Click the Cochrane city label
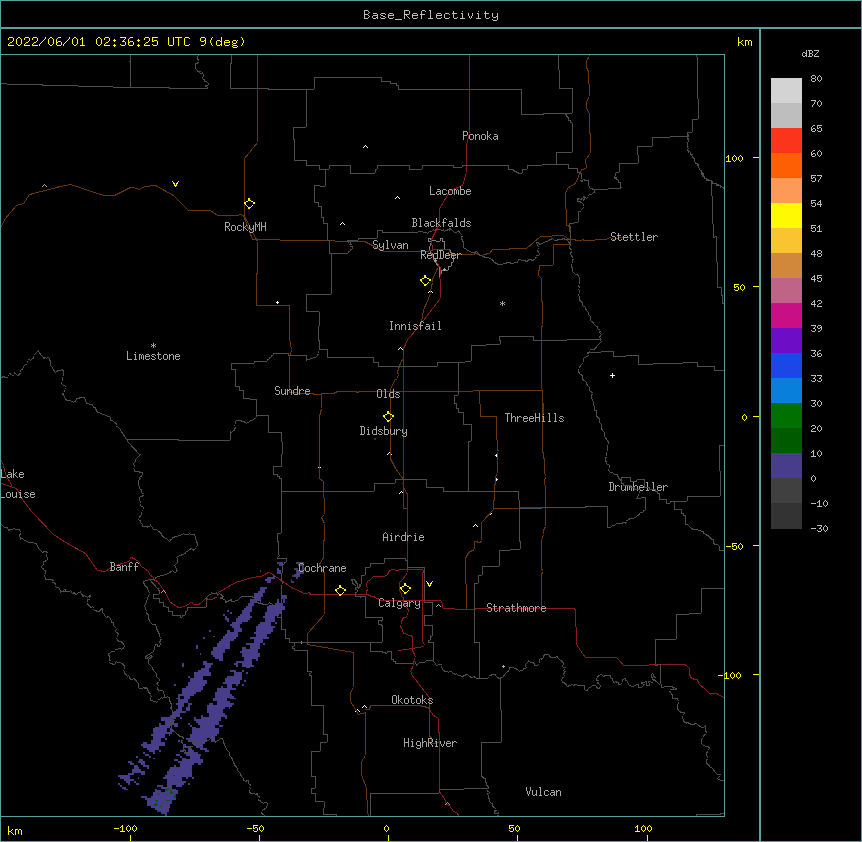 pyautogui.click(x=323, y=568)
